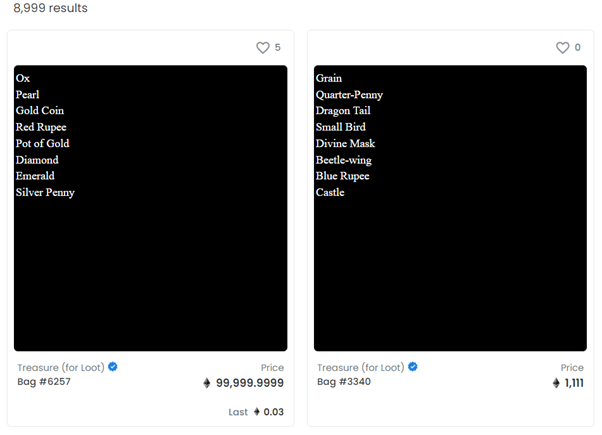Open Treasure (for Loot) collection on Bag #3340
Image resolution: width=602 pixels, height=435 pixels.
[x=361, y=367]
